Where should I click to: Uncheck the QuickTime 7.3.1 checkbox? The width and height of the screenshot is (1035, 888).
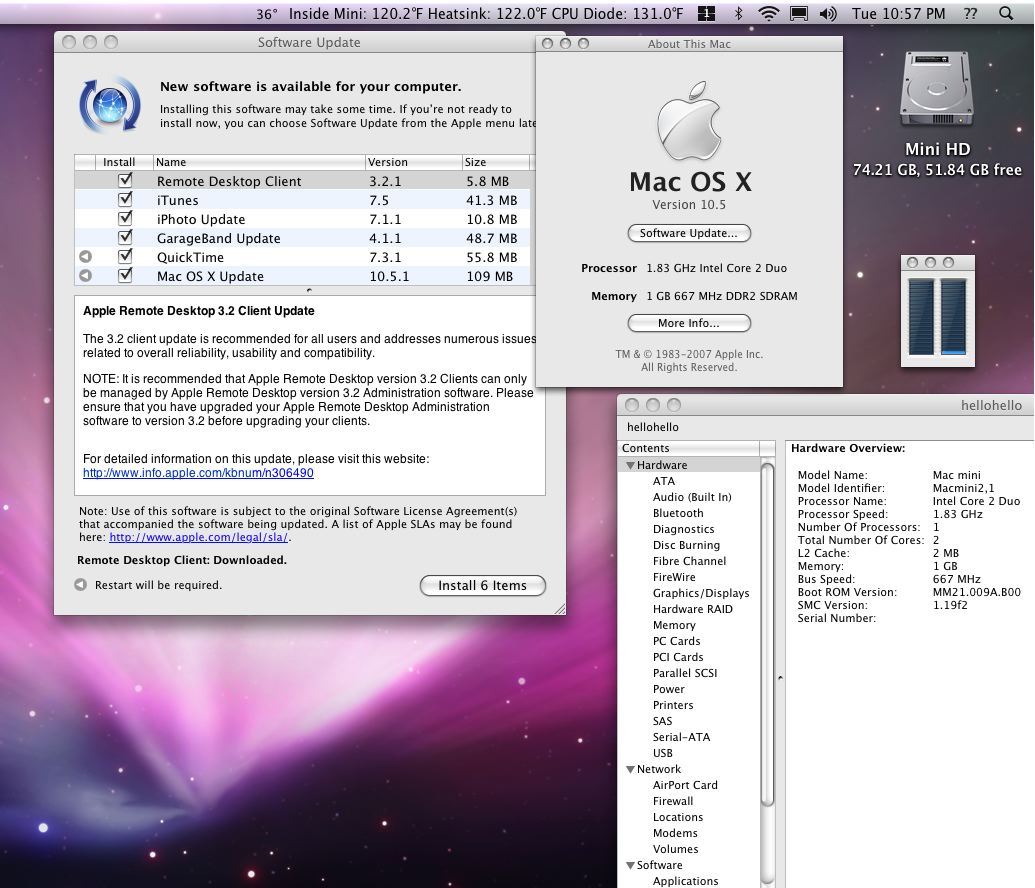click(125, 257)
